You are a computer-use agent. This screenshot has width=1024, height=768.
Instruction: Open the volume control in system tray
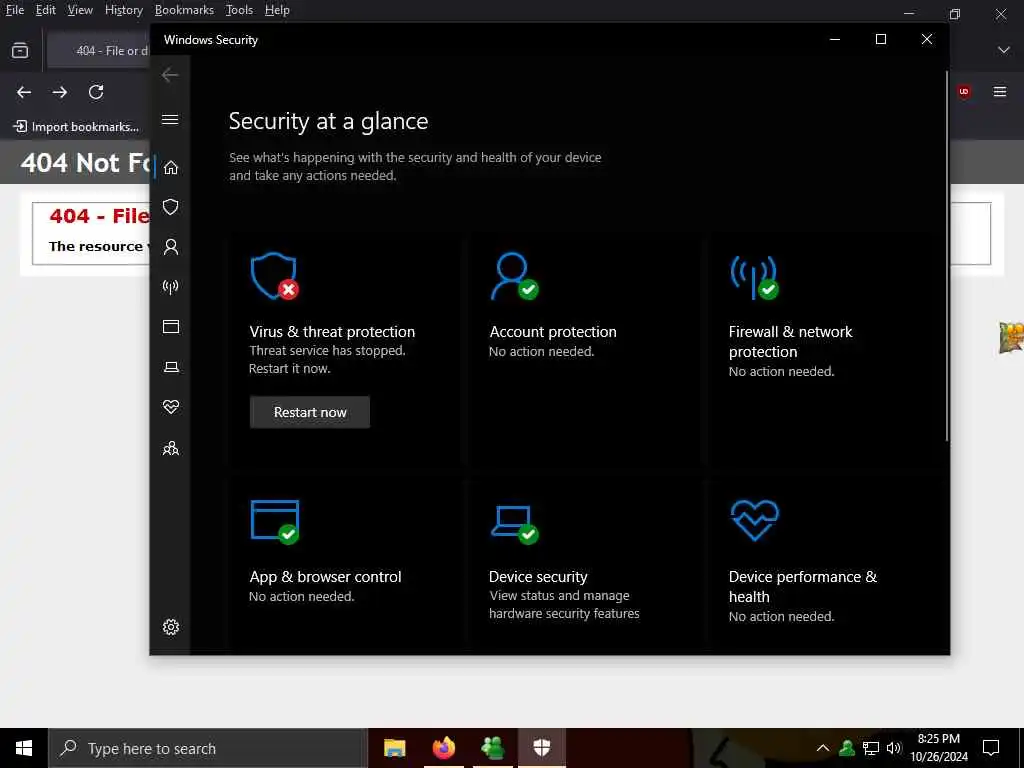(x=894, y=748)
